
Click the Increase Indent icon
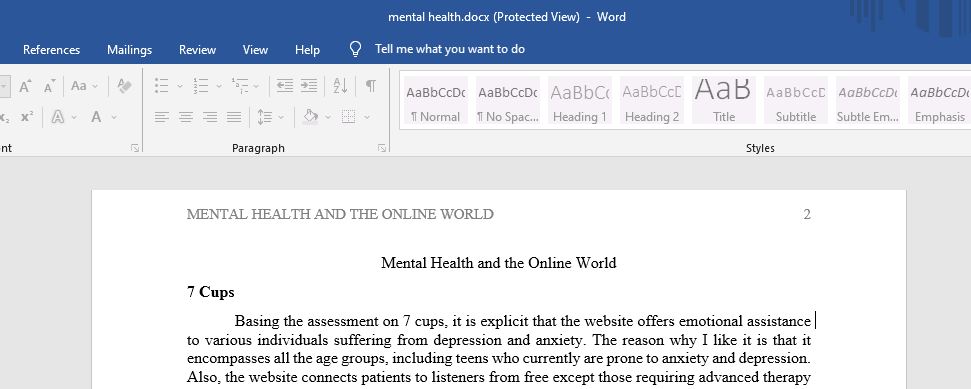(x=309, y=85)
